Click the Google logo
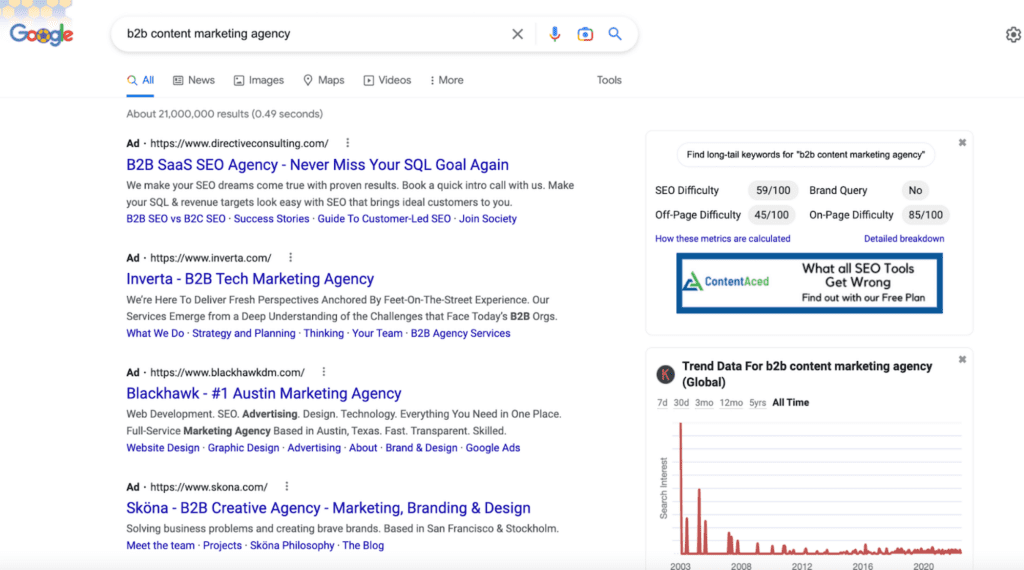Viewport: 1024px width, 570px height. 41,34
